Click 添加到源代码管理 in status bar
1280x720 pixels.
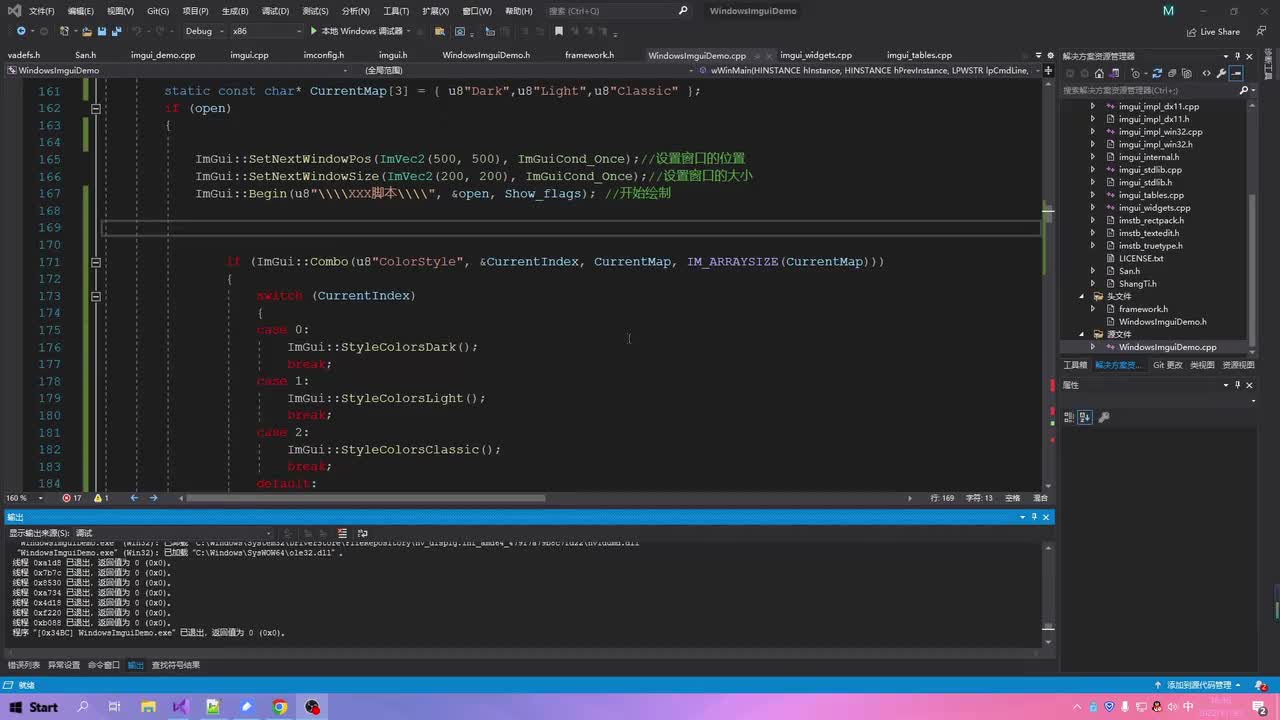(x=1199, y=685)
